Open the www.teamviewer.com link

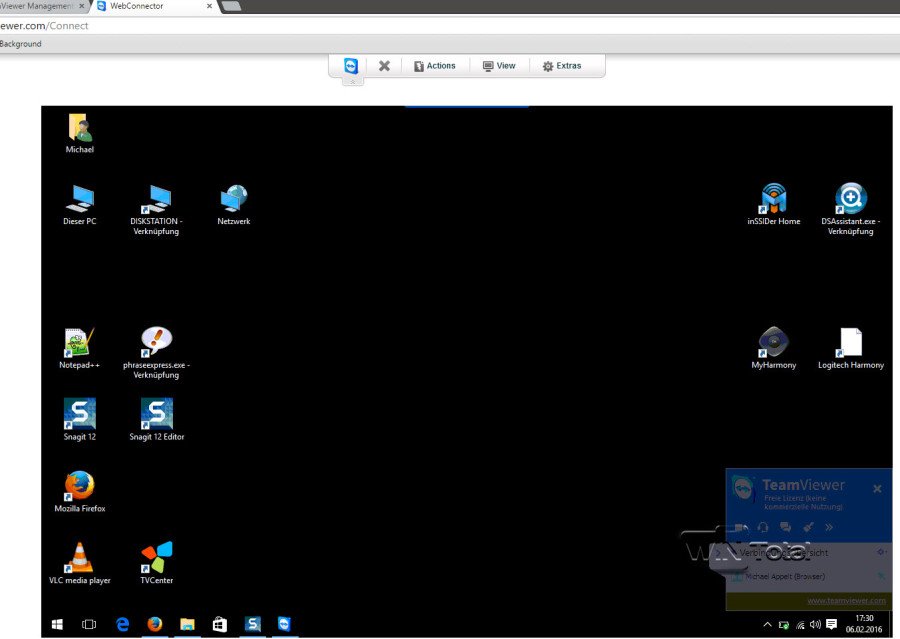click(x=846, y=601)
